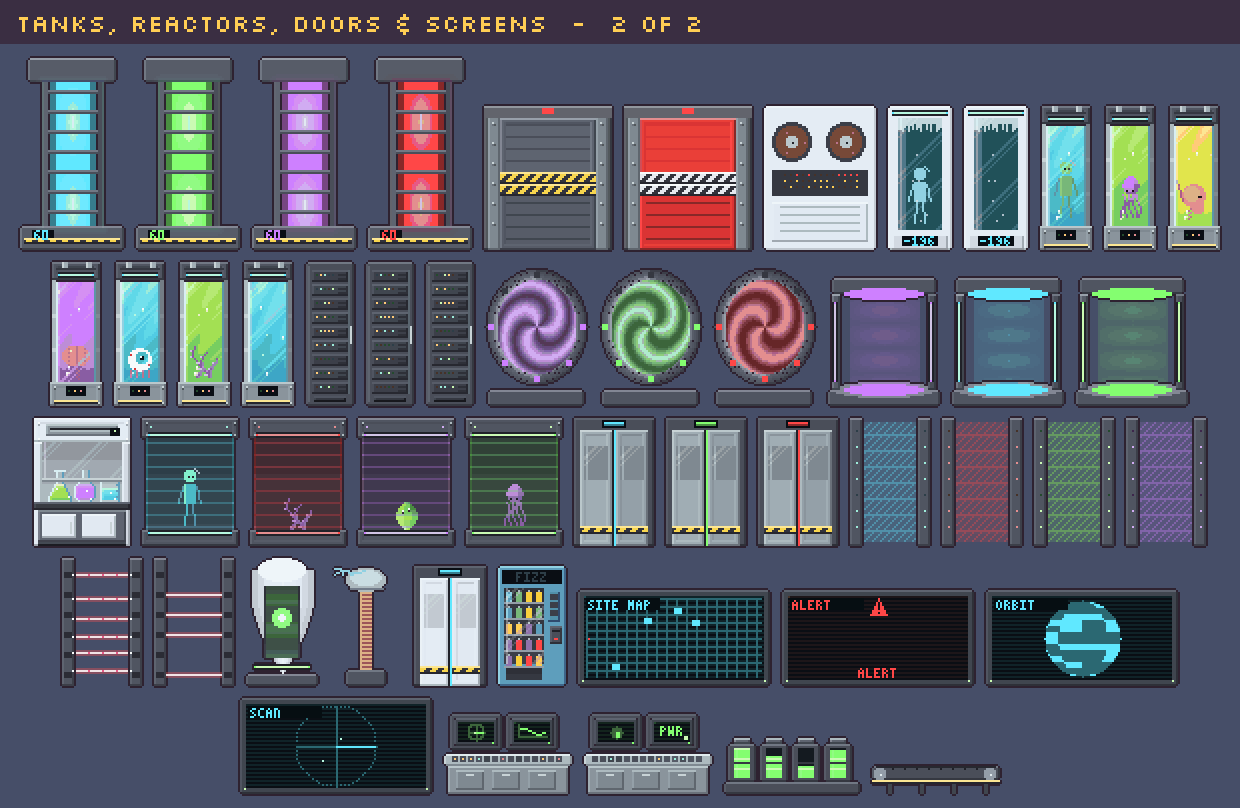The height and width of the screenshot is (808, 1240).
Task: Pick the purple forcefield barrier
Action: 1166,482
